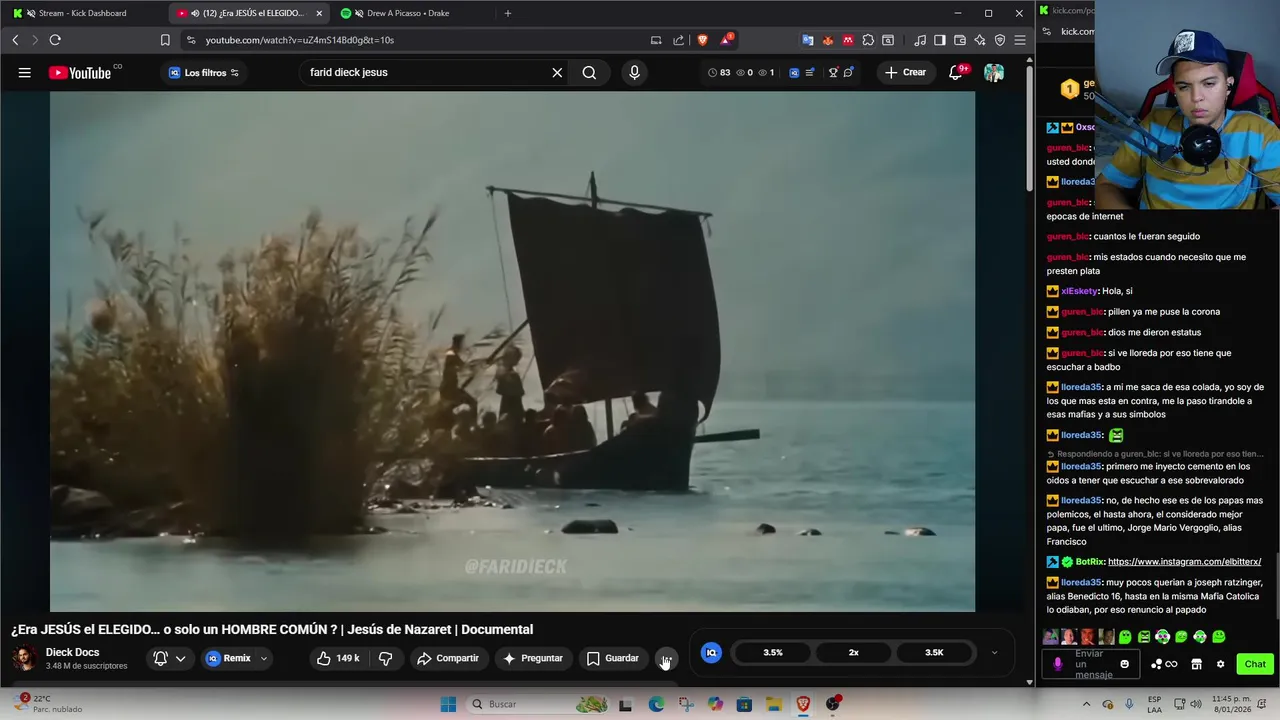Save video with Guardar button

tap(612, 658)
